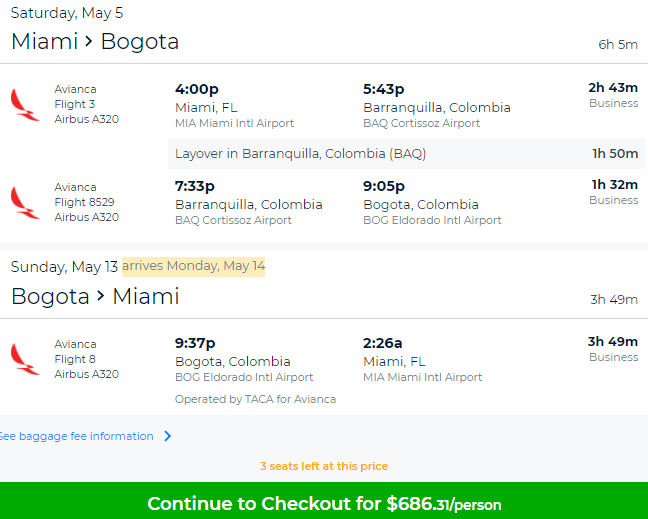Image resolution: width=648 pixels, height=519 pixels.
Task: Click the 9:05p Bogota arrival time
Action: (384, 186)
